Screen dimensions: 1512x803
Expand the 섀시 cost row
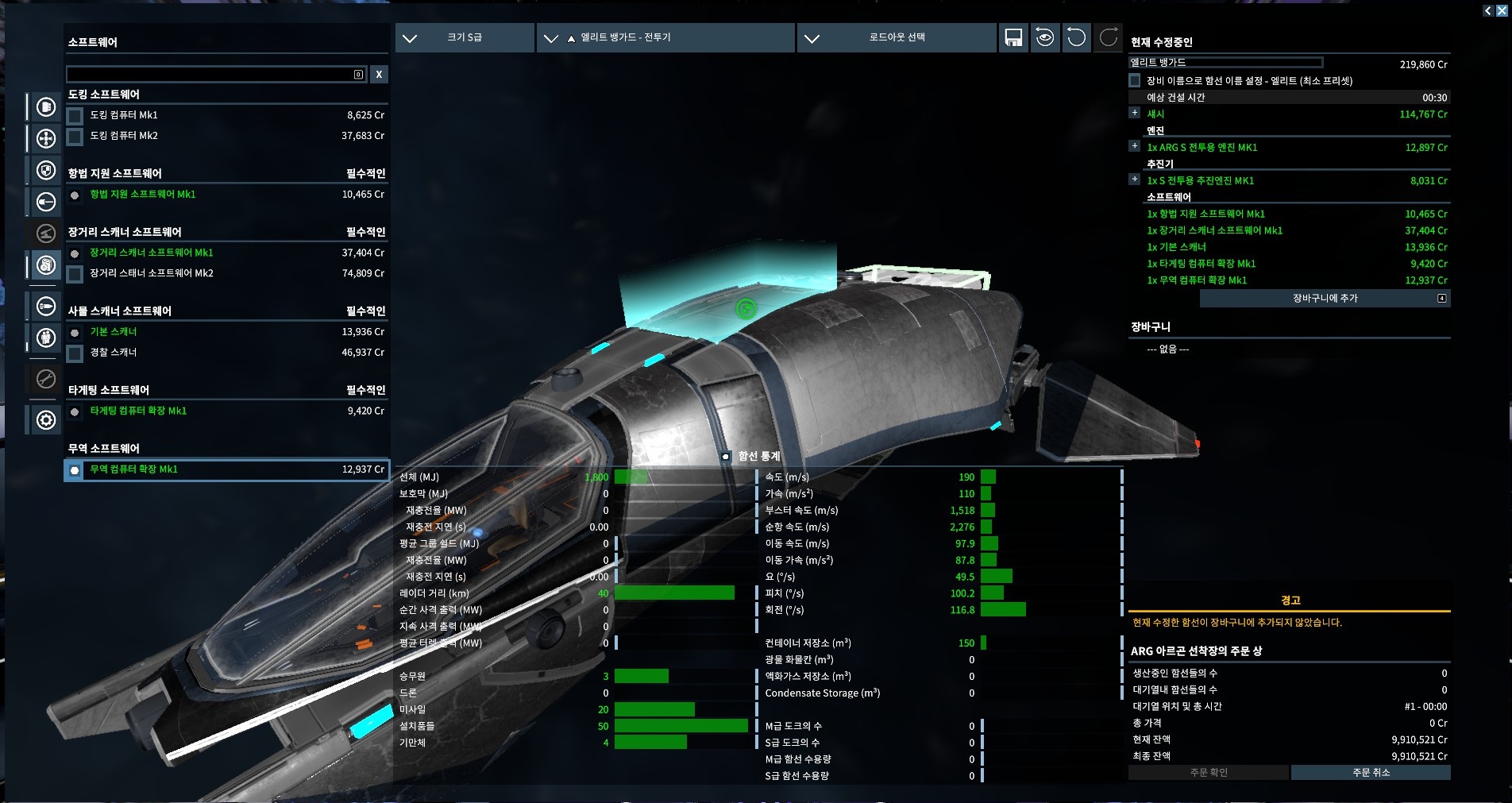(x=1135, y=113)
